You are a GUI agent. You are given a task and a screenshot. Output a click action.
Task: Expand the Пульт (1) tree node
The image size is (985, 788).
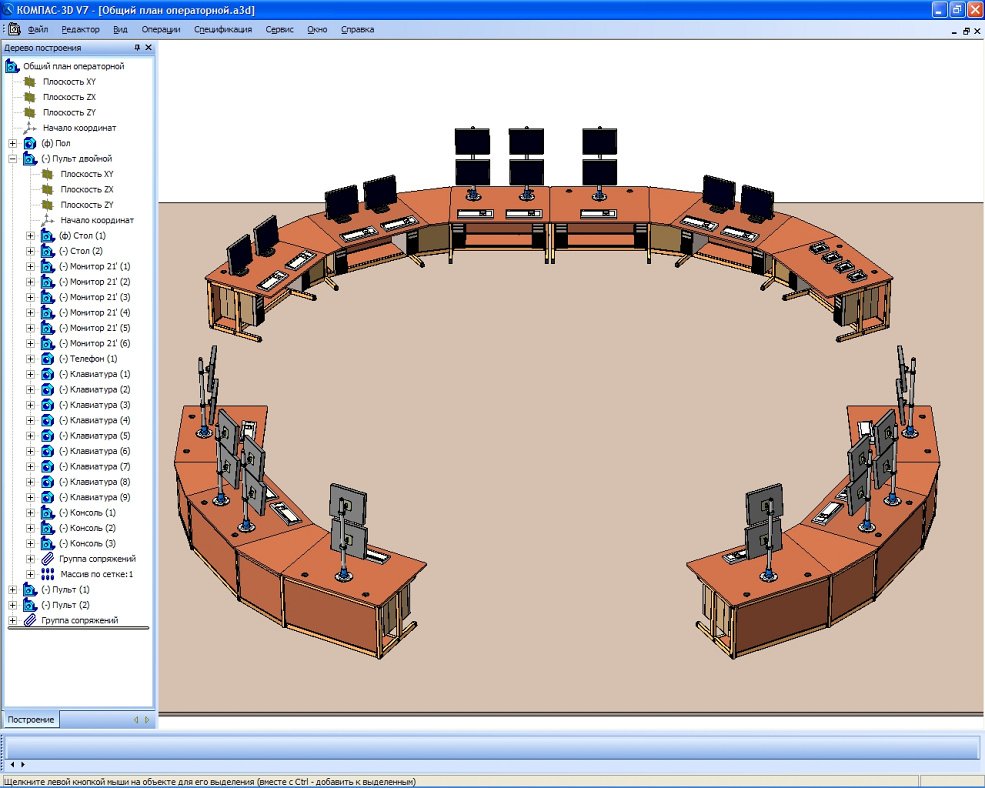(x=13, y=590)
